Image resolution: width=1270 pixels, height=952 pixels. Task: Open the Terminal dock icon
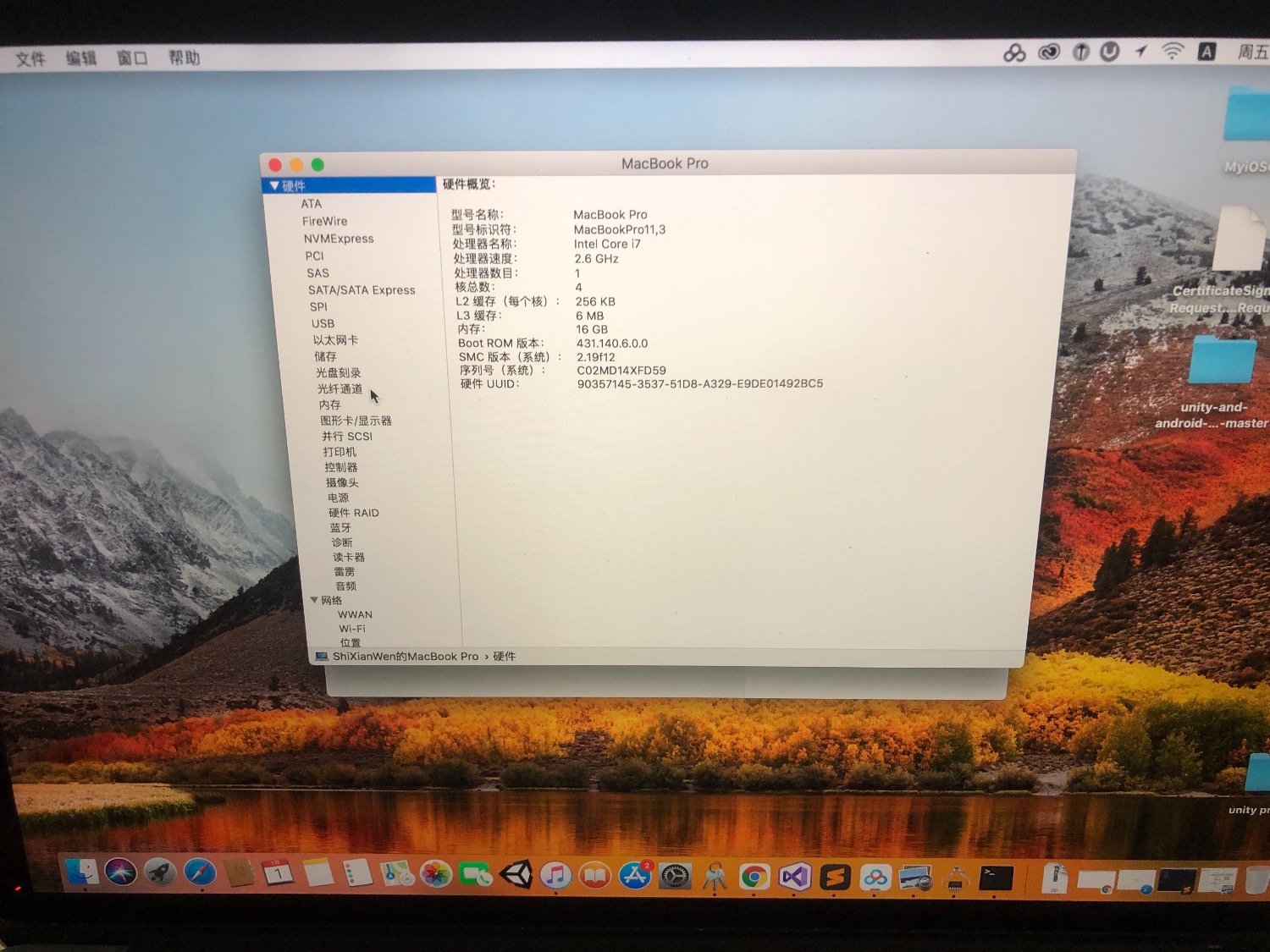coord(996,878)
